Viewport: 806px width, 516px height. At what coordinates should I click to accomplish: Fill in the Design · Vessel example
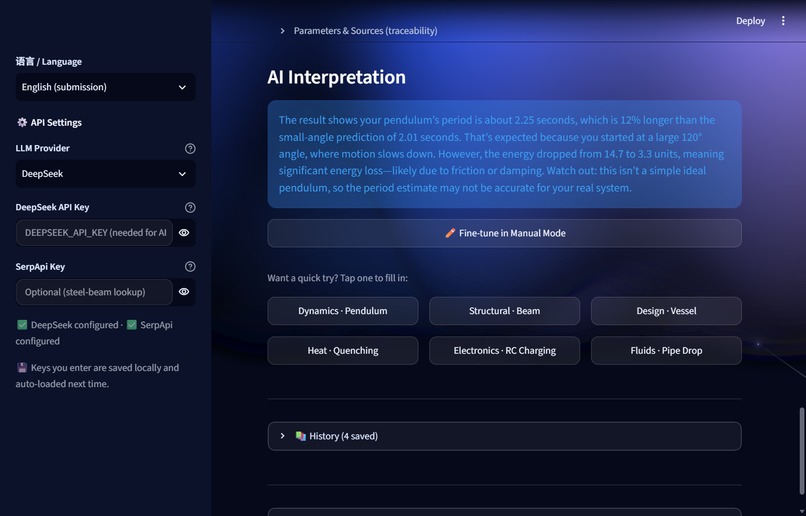[x=666, y=311]
